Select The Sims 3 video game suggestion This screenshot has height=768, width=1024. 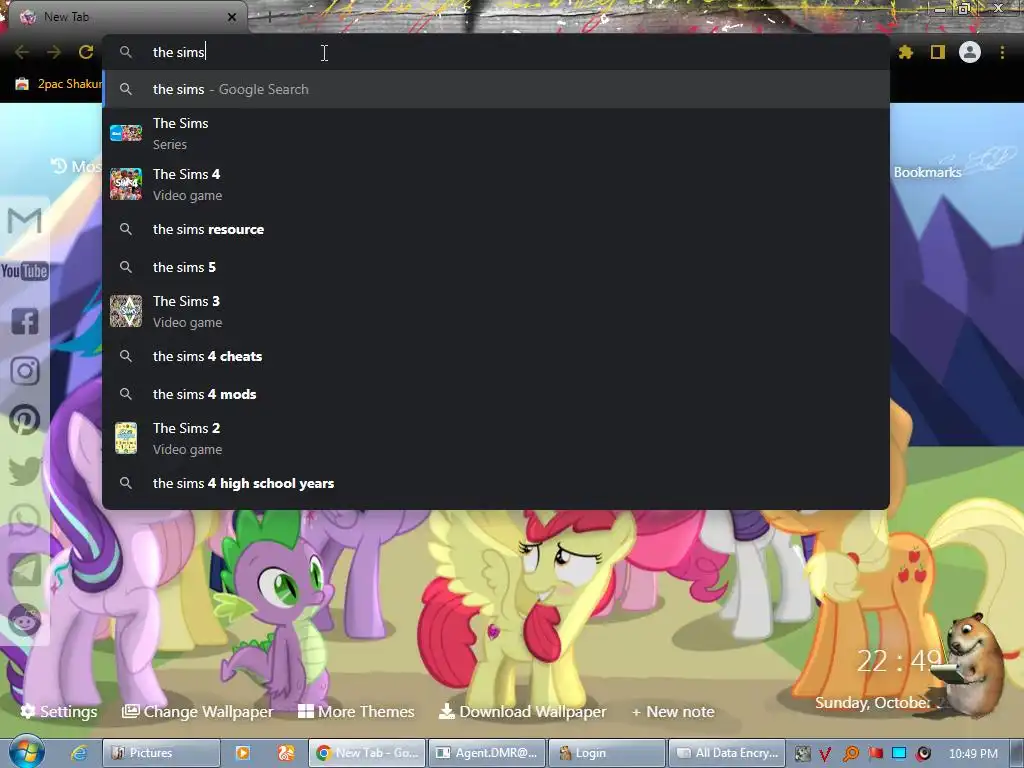pyautogui.click(x=496, y=312)
